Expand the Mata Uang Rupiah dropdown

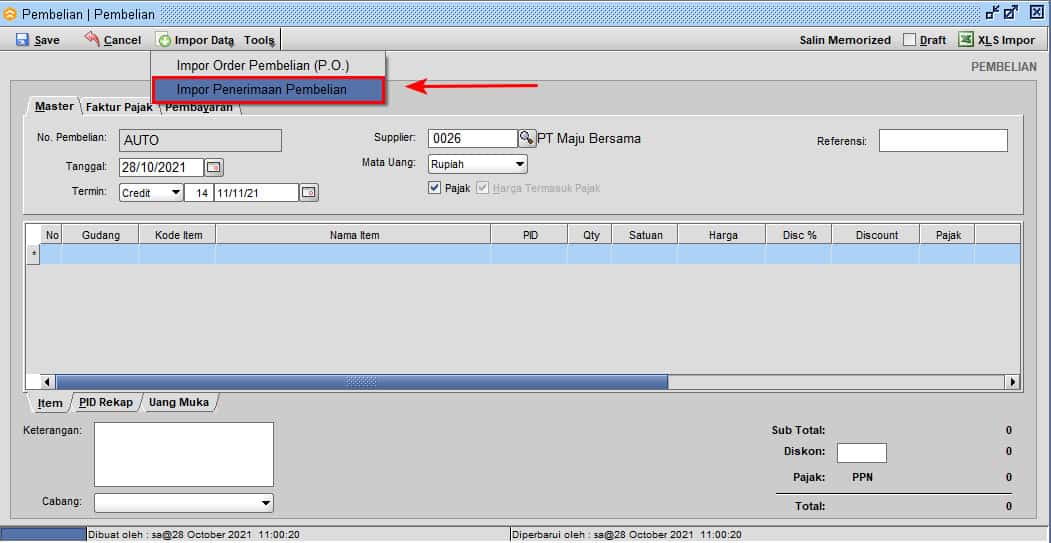tap(520, 164)
